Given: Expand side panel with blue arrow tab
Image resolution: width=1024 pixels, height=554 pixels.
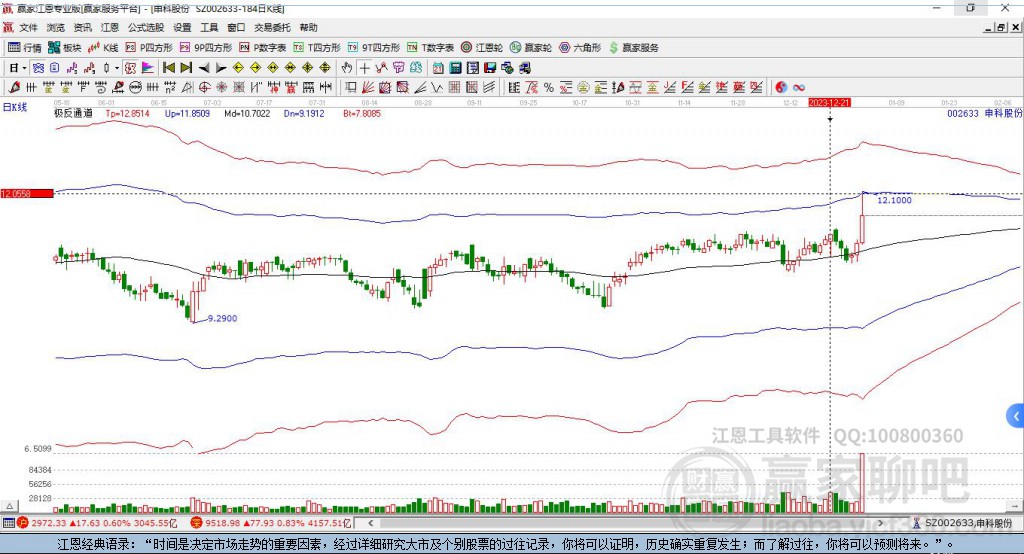Looking at the screenshot, I should coord(1016,416).
